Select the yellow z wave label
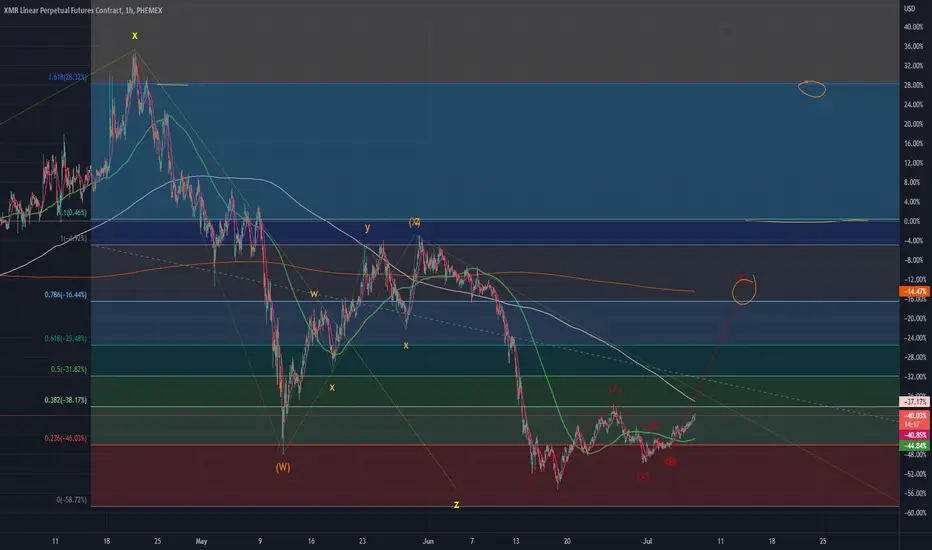The image size is (932, 550). [456, 505]
